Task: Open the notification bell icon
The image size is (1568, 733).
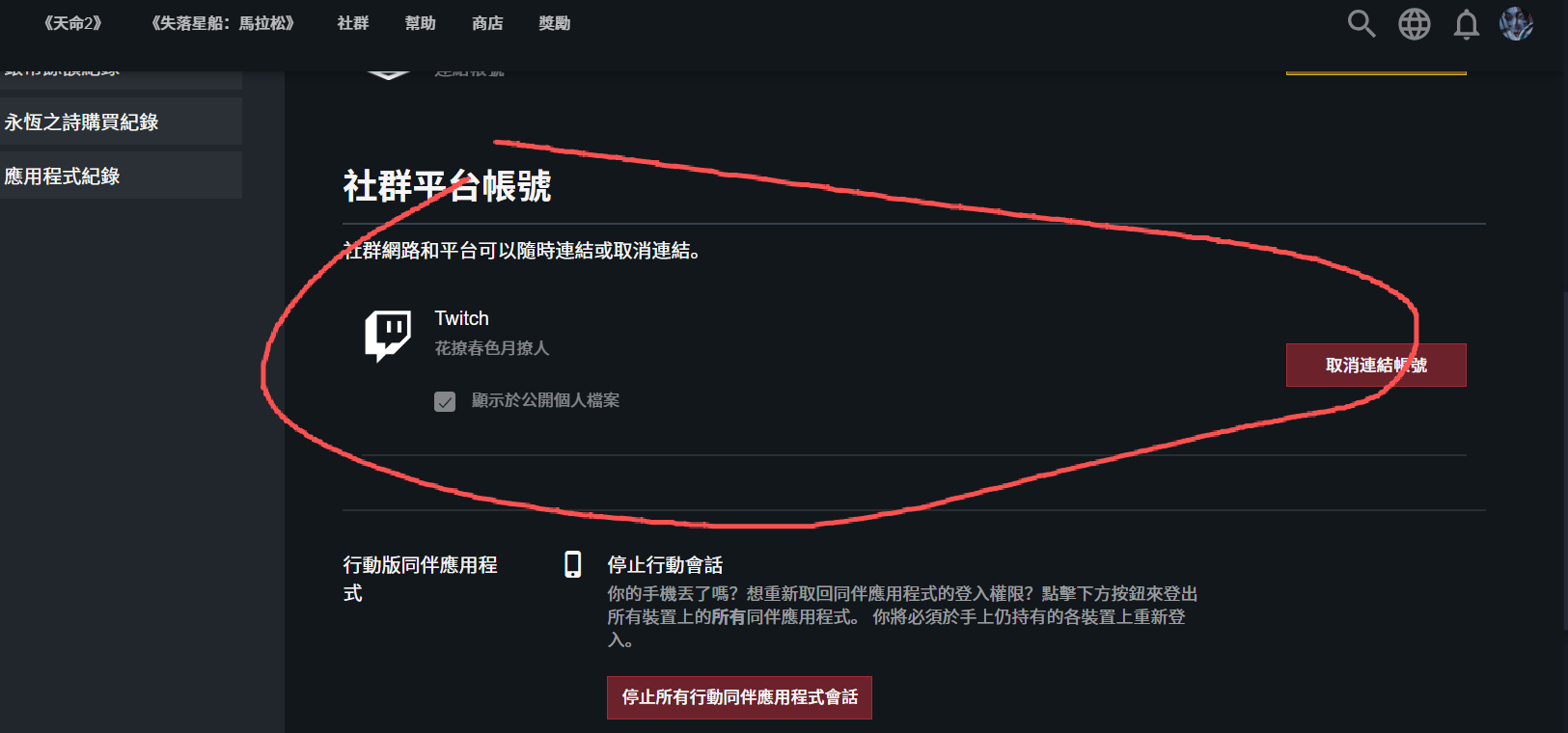Action: pyautogui.click(x=1467, y=24)
